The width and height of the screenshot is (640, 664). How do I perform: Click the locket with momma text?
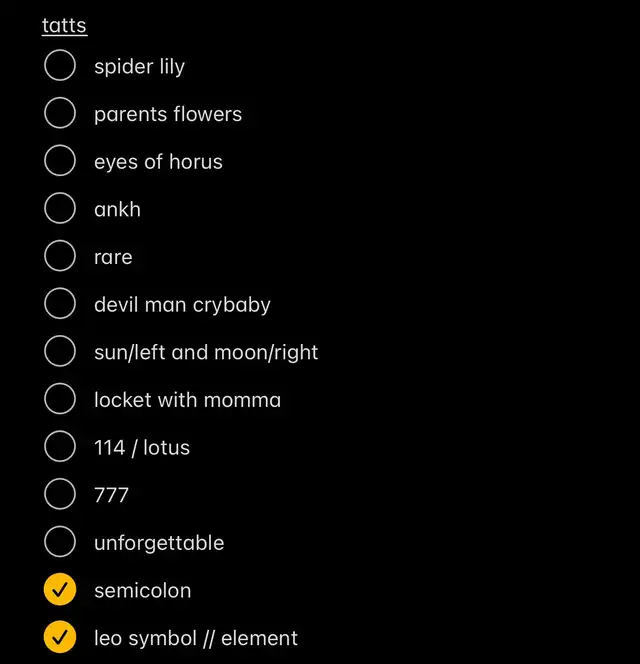pyautogui.click(x=188, y=400)
